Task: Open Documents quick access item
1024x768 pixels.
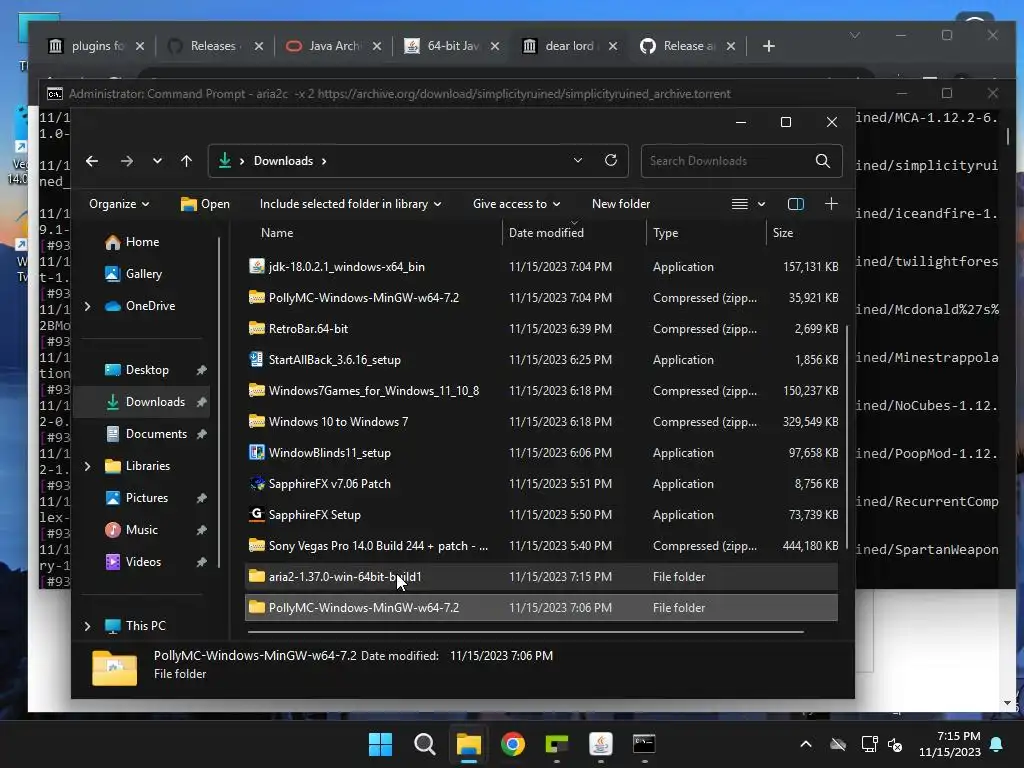Action: 147,434
